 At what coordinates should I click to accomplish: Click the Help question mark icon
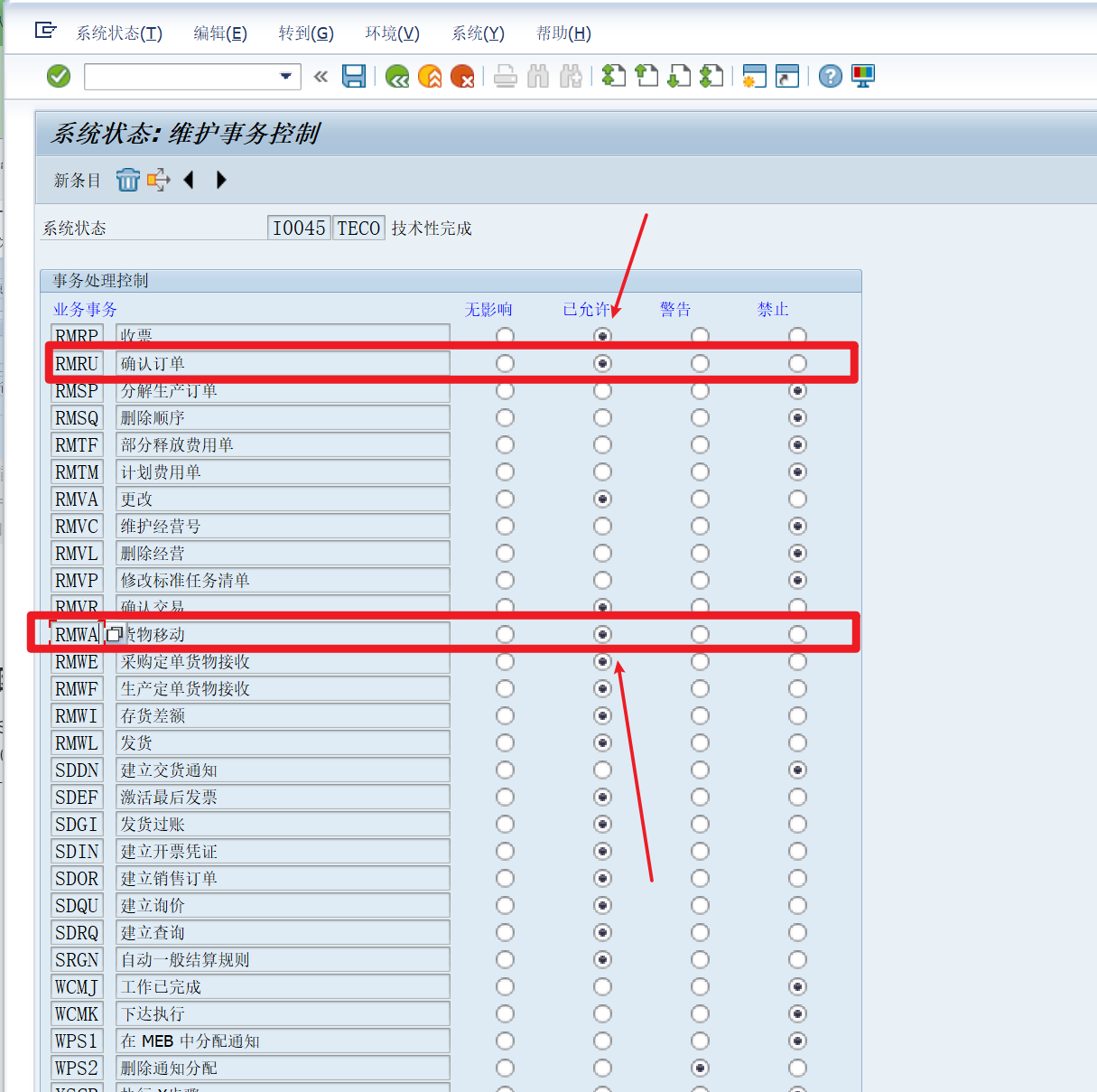click(829, 76)
